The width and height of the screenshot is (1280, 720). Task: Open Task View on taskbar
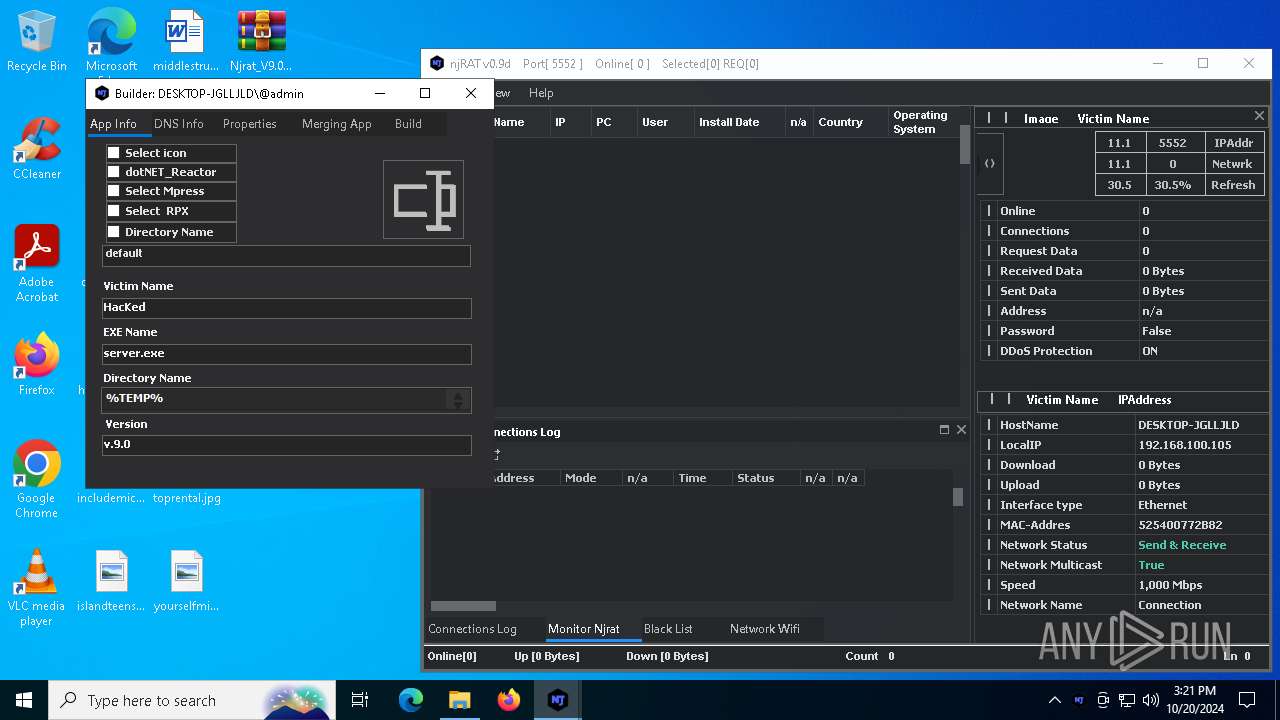pyautogui.click(x=360, y=700)
